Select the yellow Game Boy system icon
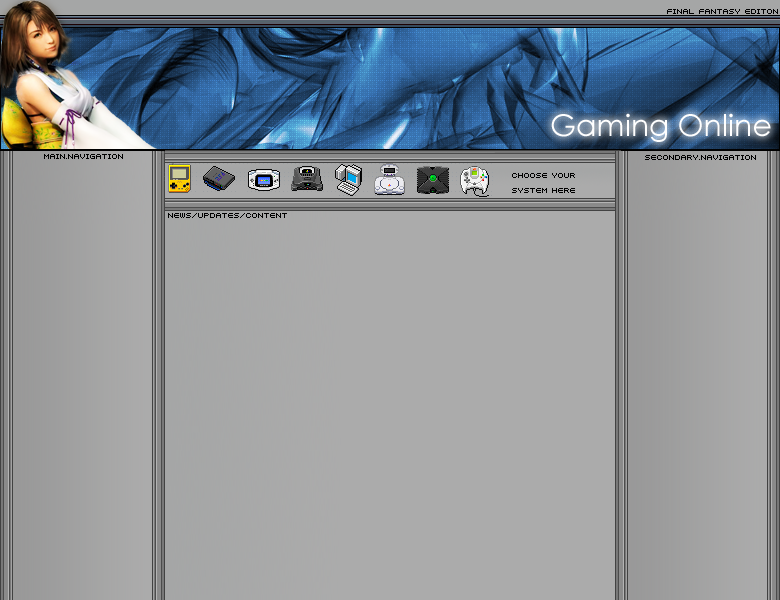Viewport: 780px width, 600px height. (x=180, y=179)
